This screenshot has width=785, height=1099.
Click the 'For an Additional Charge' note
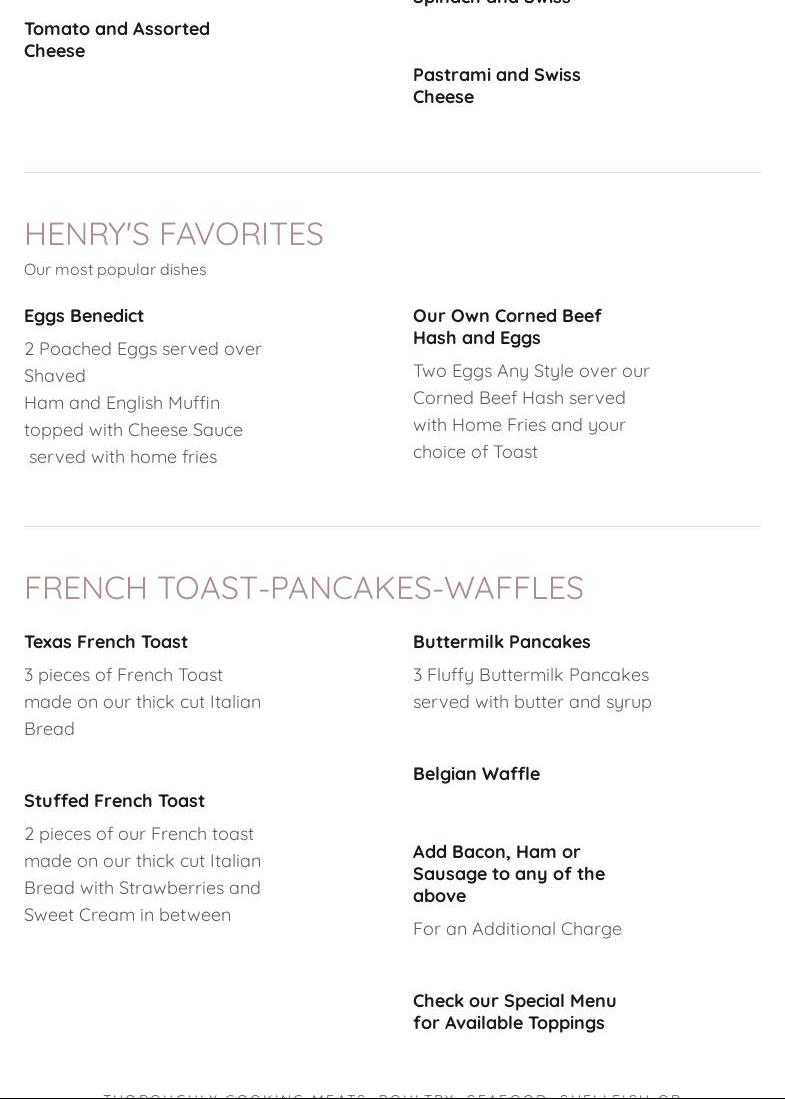pyautogui.click(x=517, y=929)
